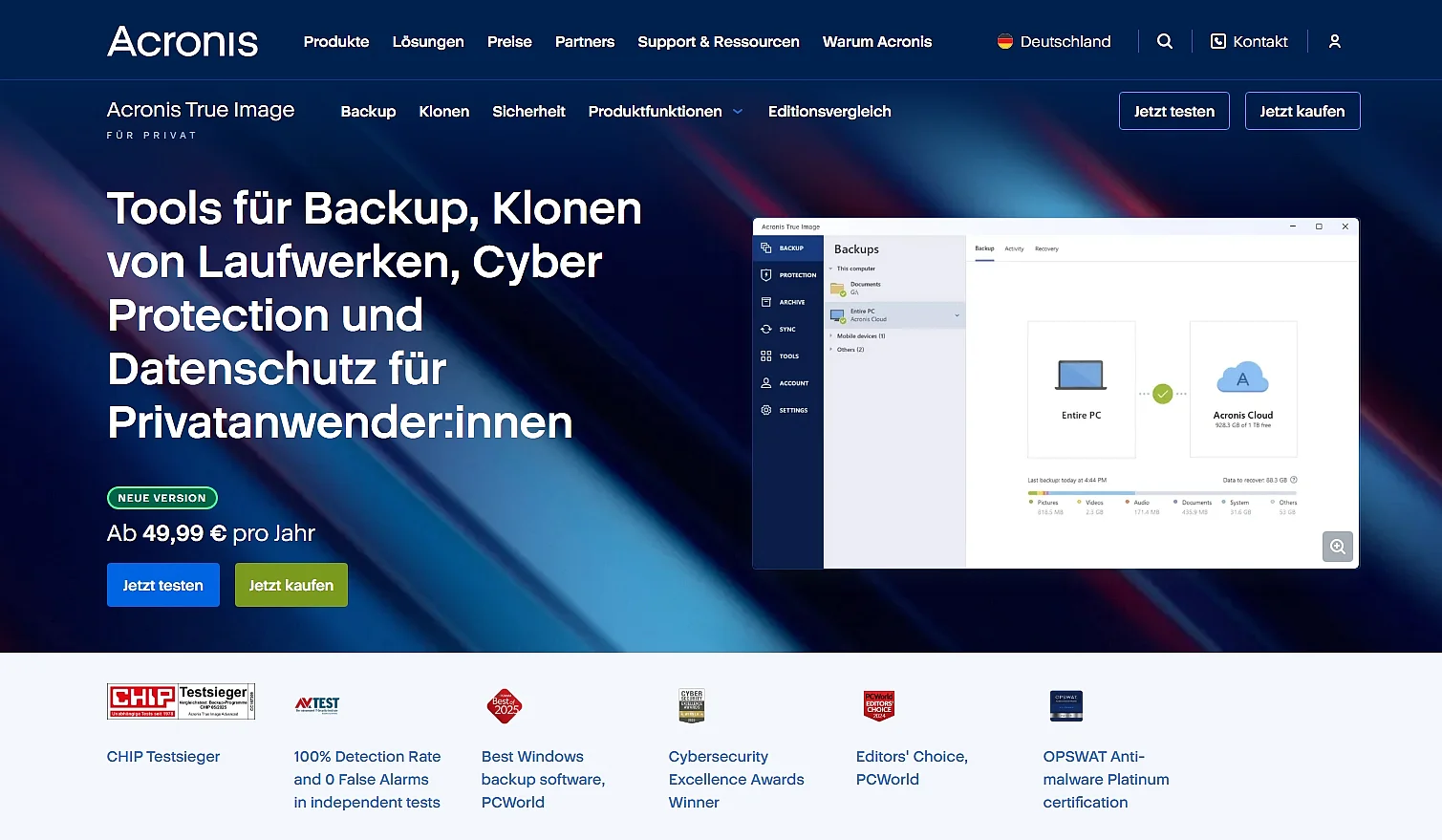Go to the Klonen section link
This screenshot has height=840, width=1442.
coord(444,112)
